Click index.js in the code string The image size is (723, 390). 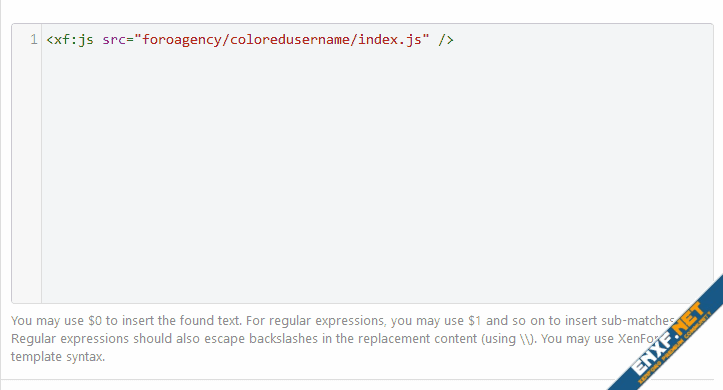click(390, 40)
